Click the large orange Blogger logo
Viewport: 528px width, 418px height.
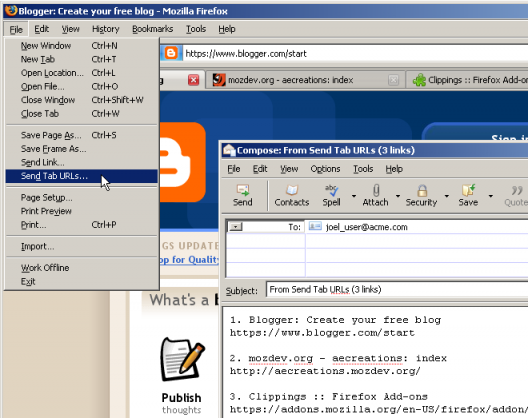click(183, 162)
